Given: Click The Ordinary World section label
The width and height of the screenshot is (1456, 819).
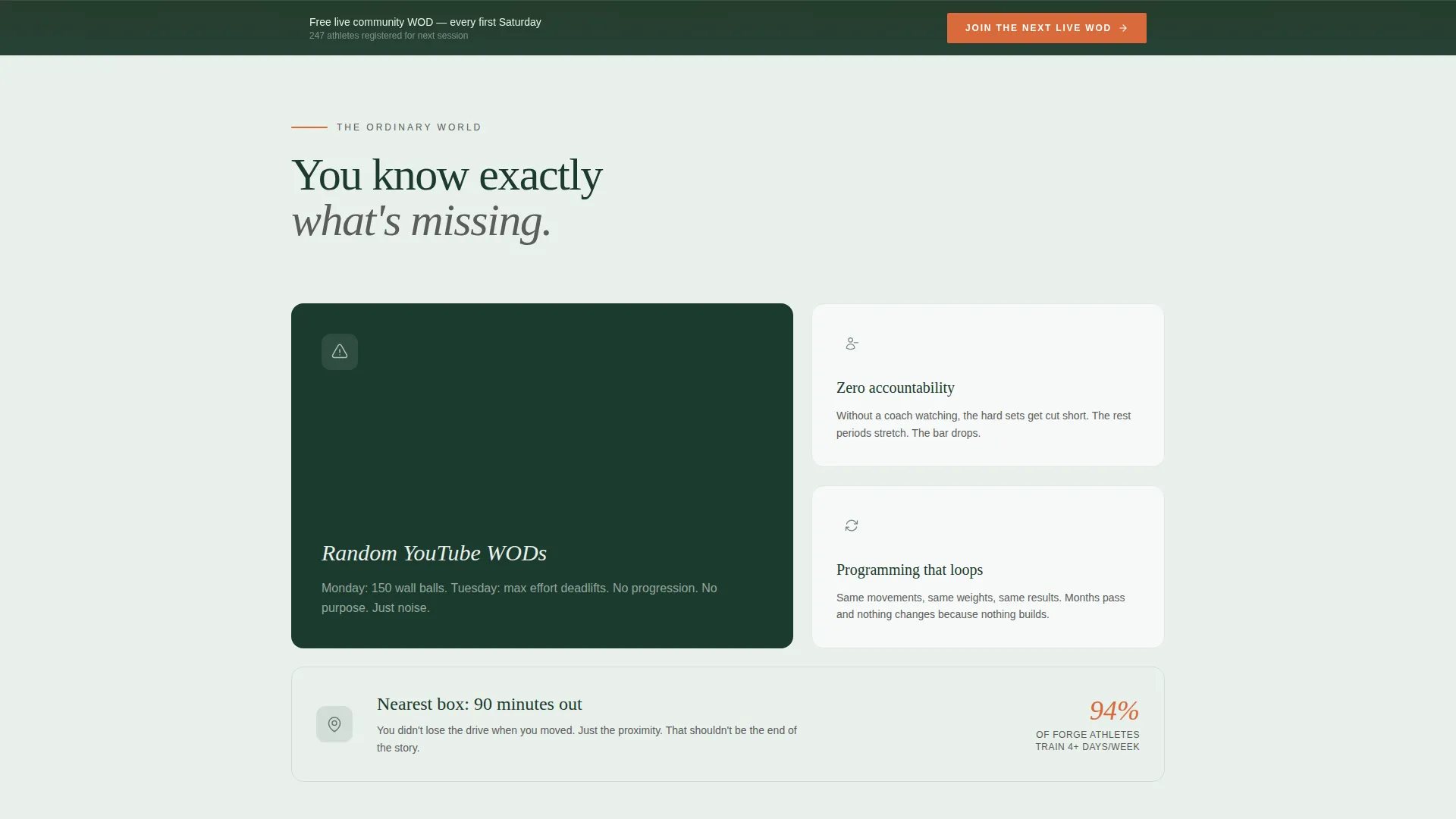Looking at the screenshot, I should point(409,127).
